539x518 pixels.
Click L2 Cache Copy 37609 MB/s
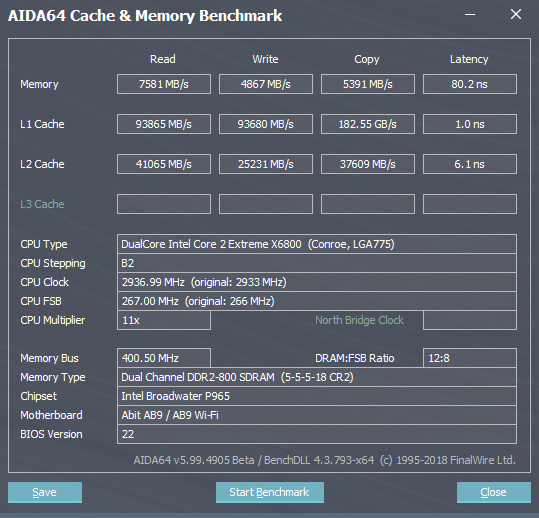coord(368,164)
